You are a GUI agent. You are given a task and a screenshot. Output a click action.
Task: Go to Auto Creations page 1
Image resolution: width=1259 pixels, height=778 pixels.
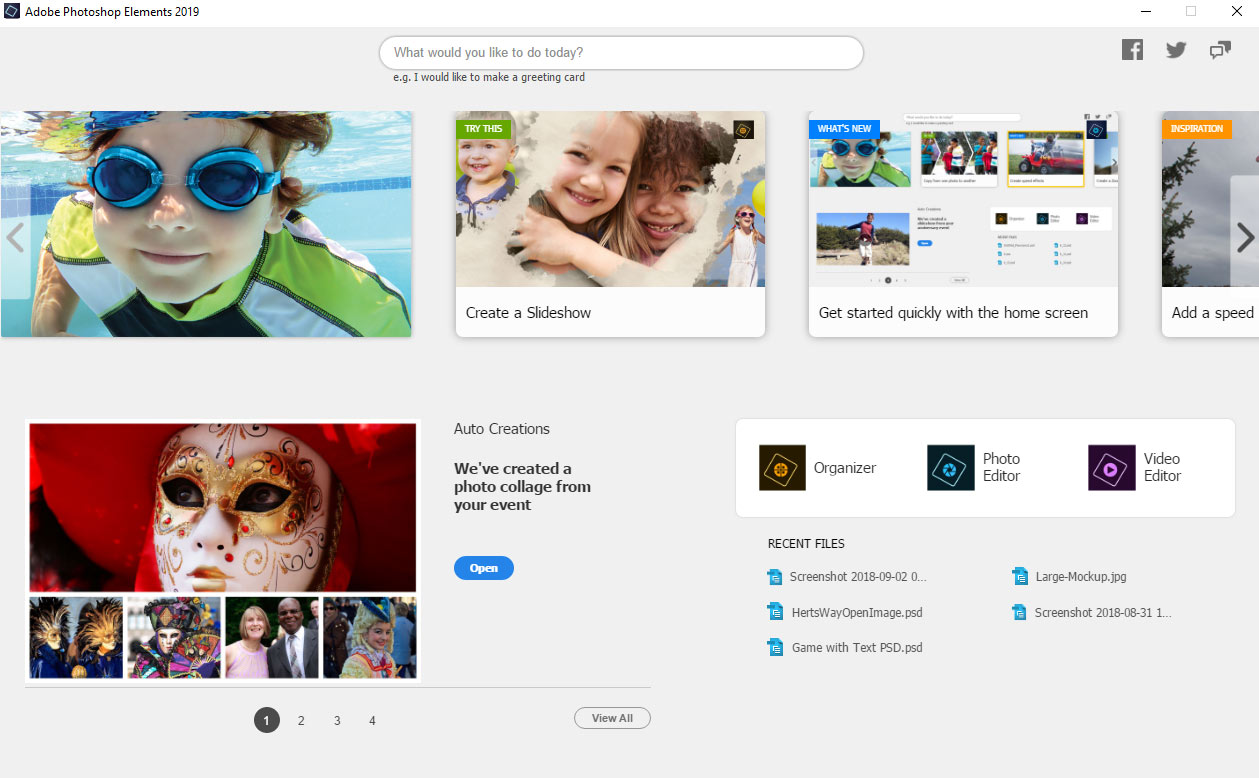coord(267,720)
